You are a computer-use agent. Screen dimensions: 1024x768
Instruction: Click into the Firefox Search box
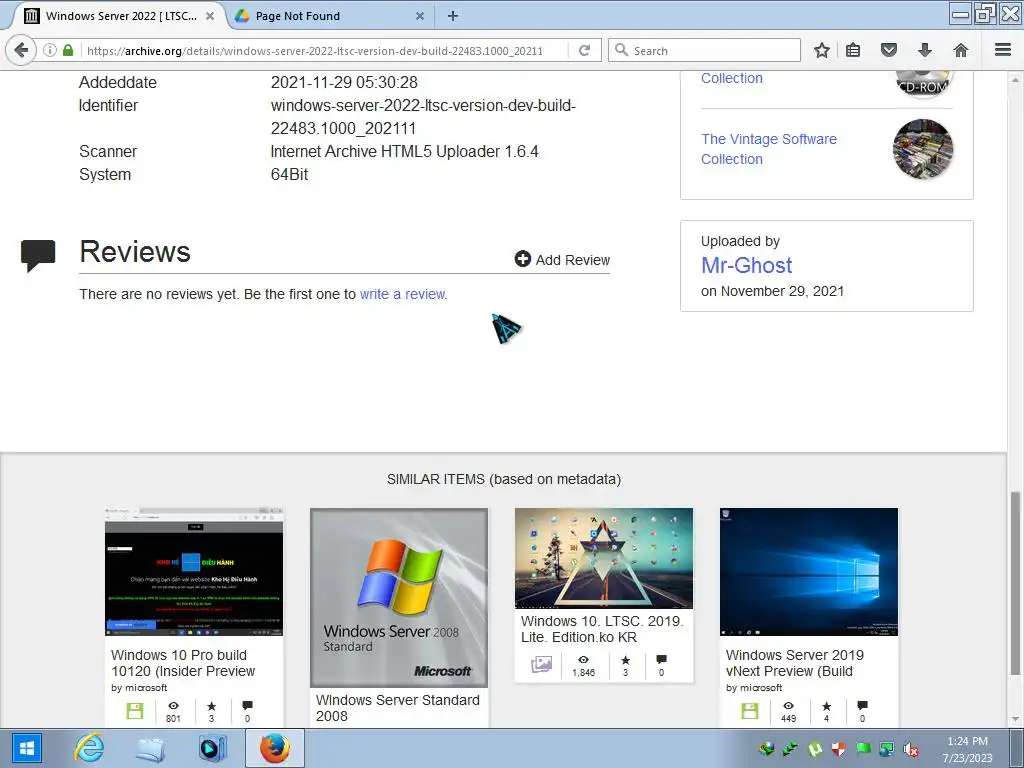[x=704, y=50]
